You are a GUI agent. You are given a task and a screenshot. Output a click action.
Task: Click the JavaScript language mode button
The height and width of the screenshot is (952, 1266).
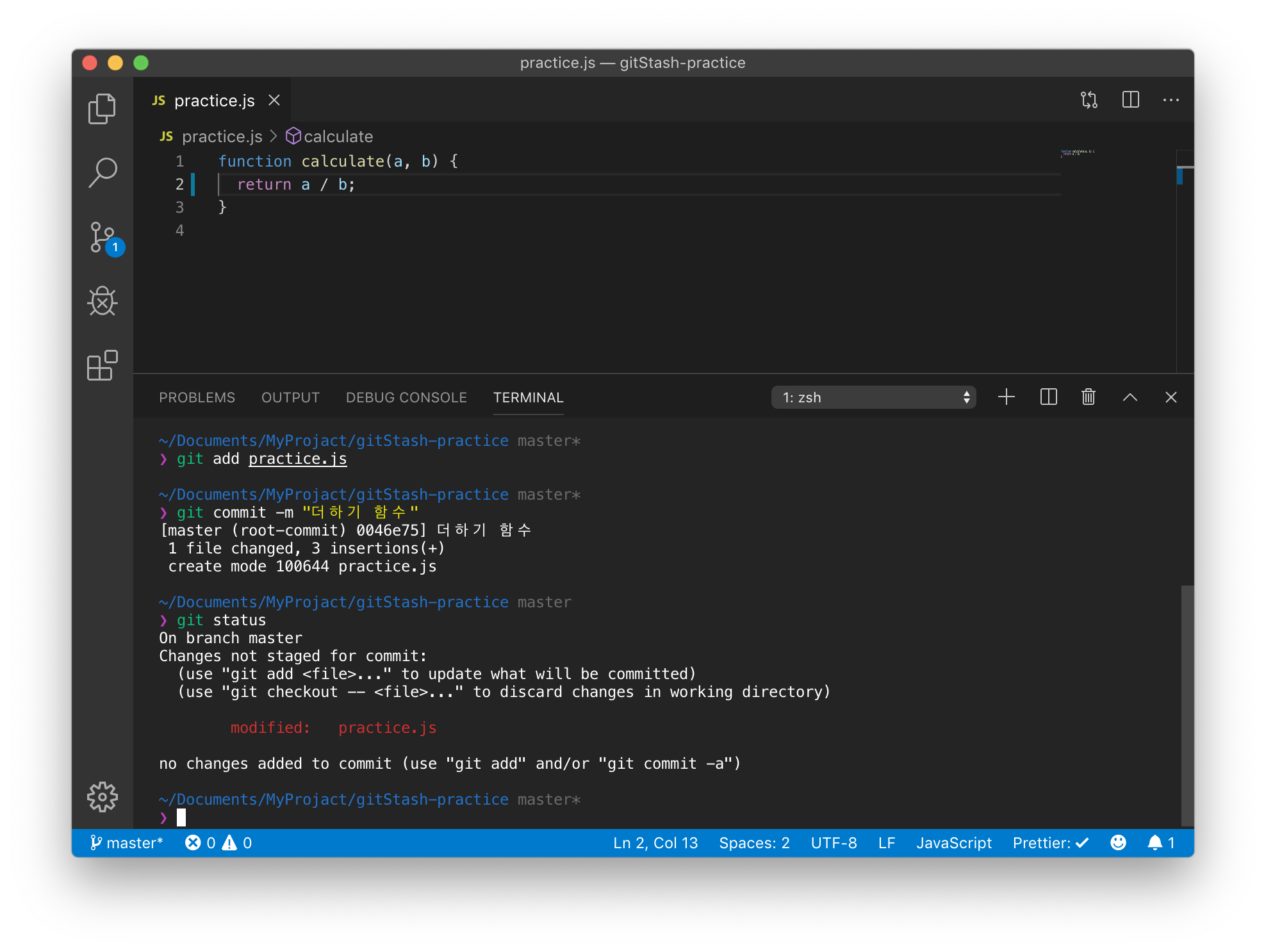coord(953,843)
